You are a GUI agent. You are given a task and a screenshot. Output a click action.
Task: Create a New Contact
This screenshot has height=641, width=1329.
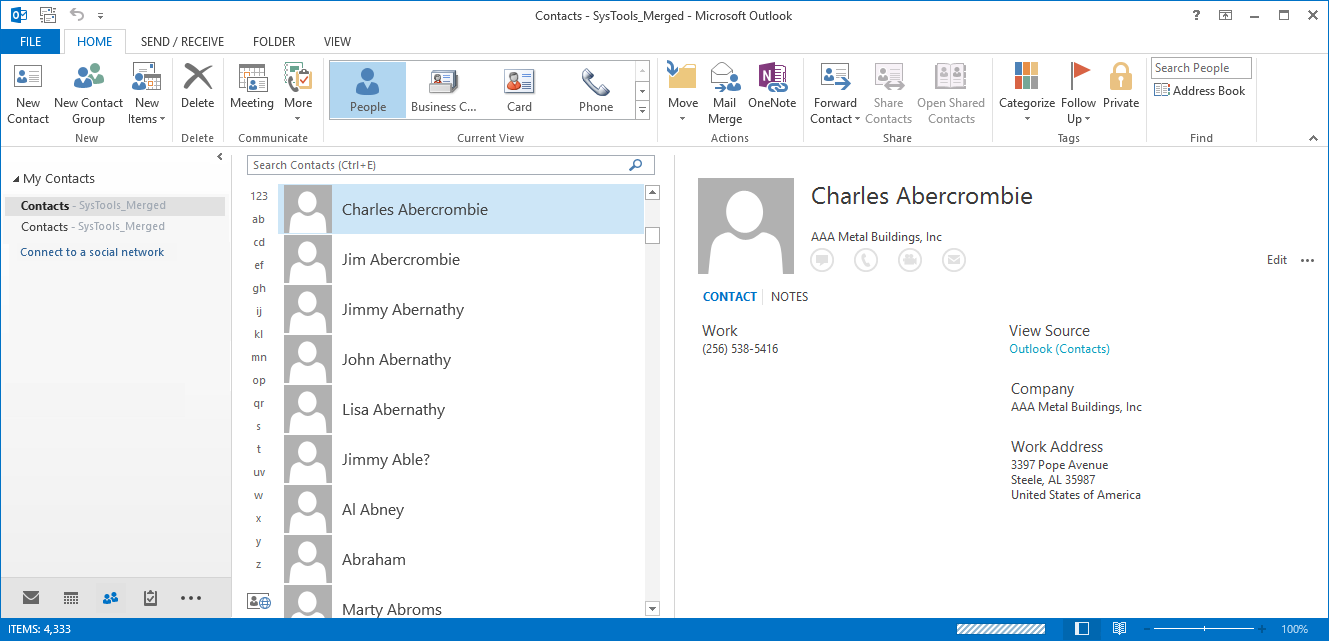click(x=28, y=94)
